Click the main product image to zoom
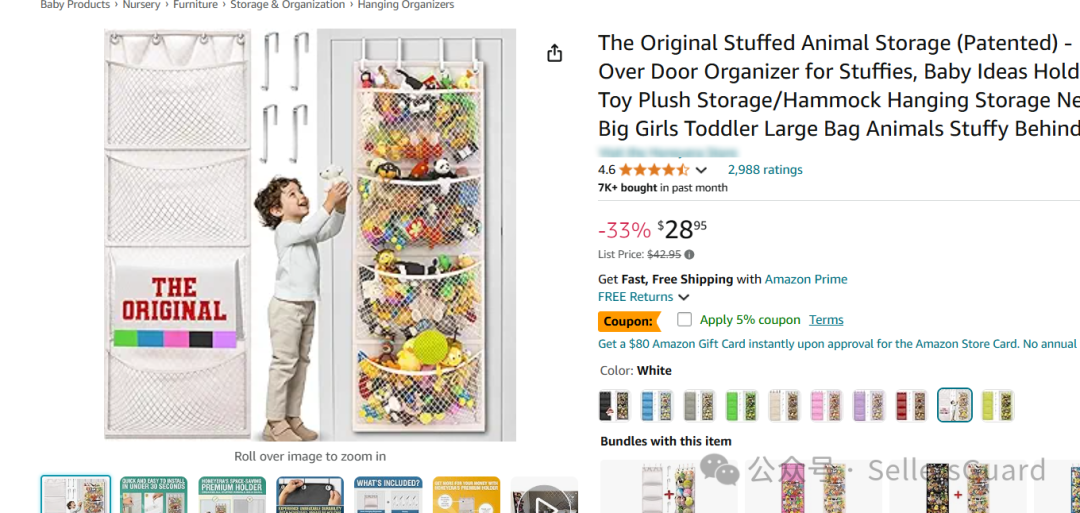This screenshot has width=1080, height=513. [310, 235]
